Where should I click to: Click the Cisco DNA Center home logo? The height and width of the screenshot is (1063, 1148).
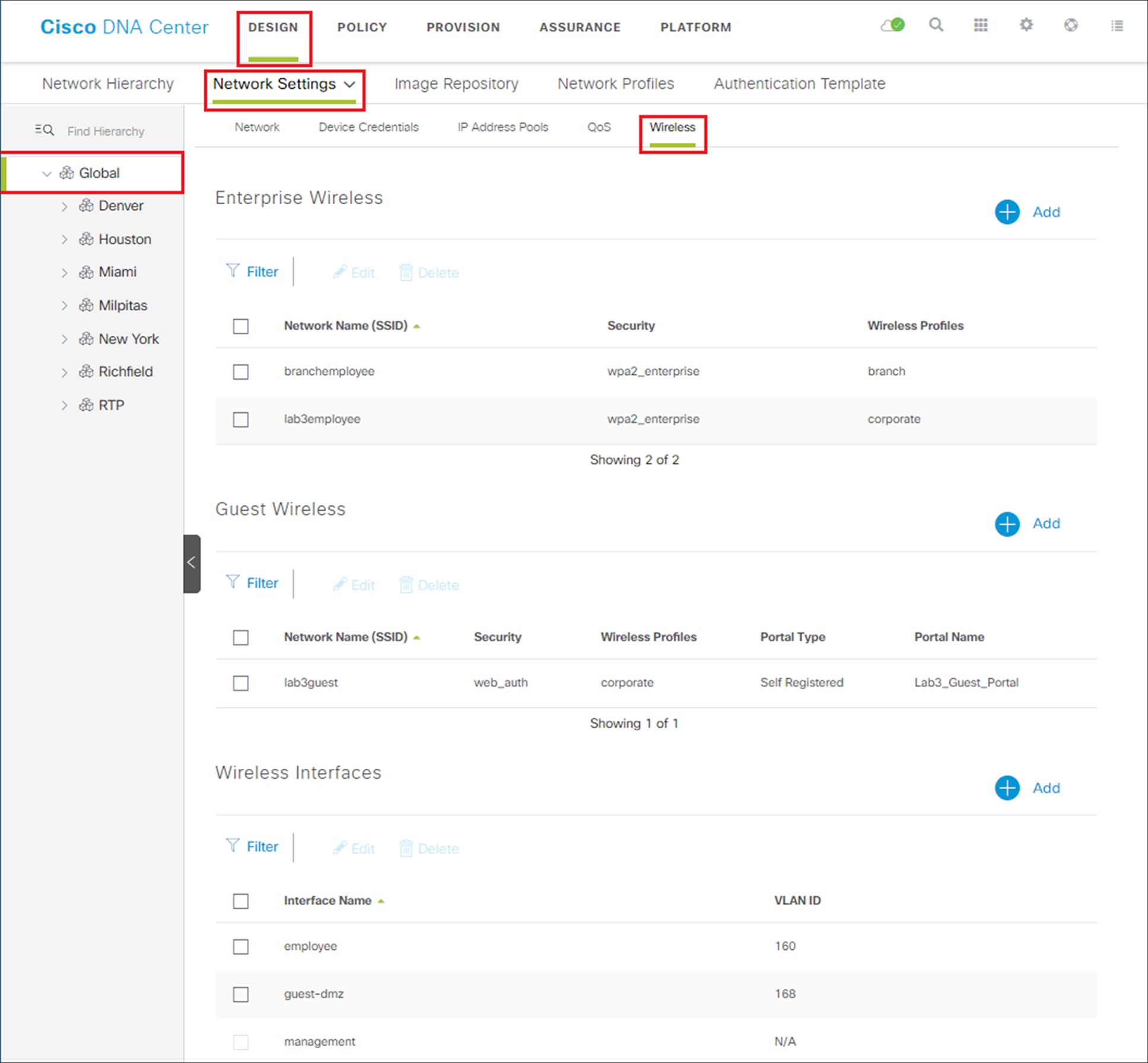125,27
